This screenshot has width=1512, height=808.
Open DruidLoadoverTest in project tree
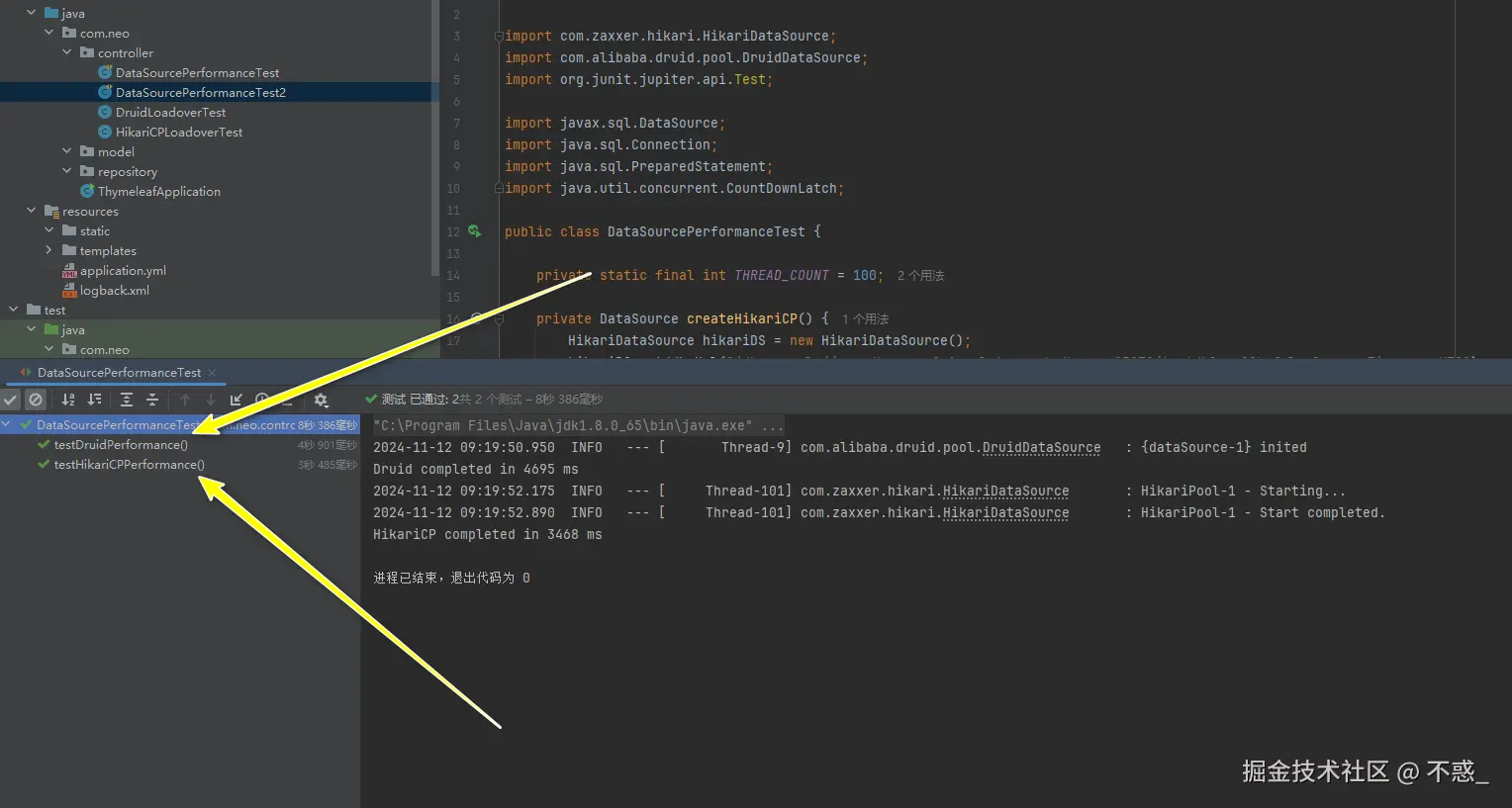click(170, 112)
